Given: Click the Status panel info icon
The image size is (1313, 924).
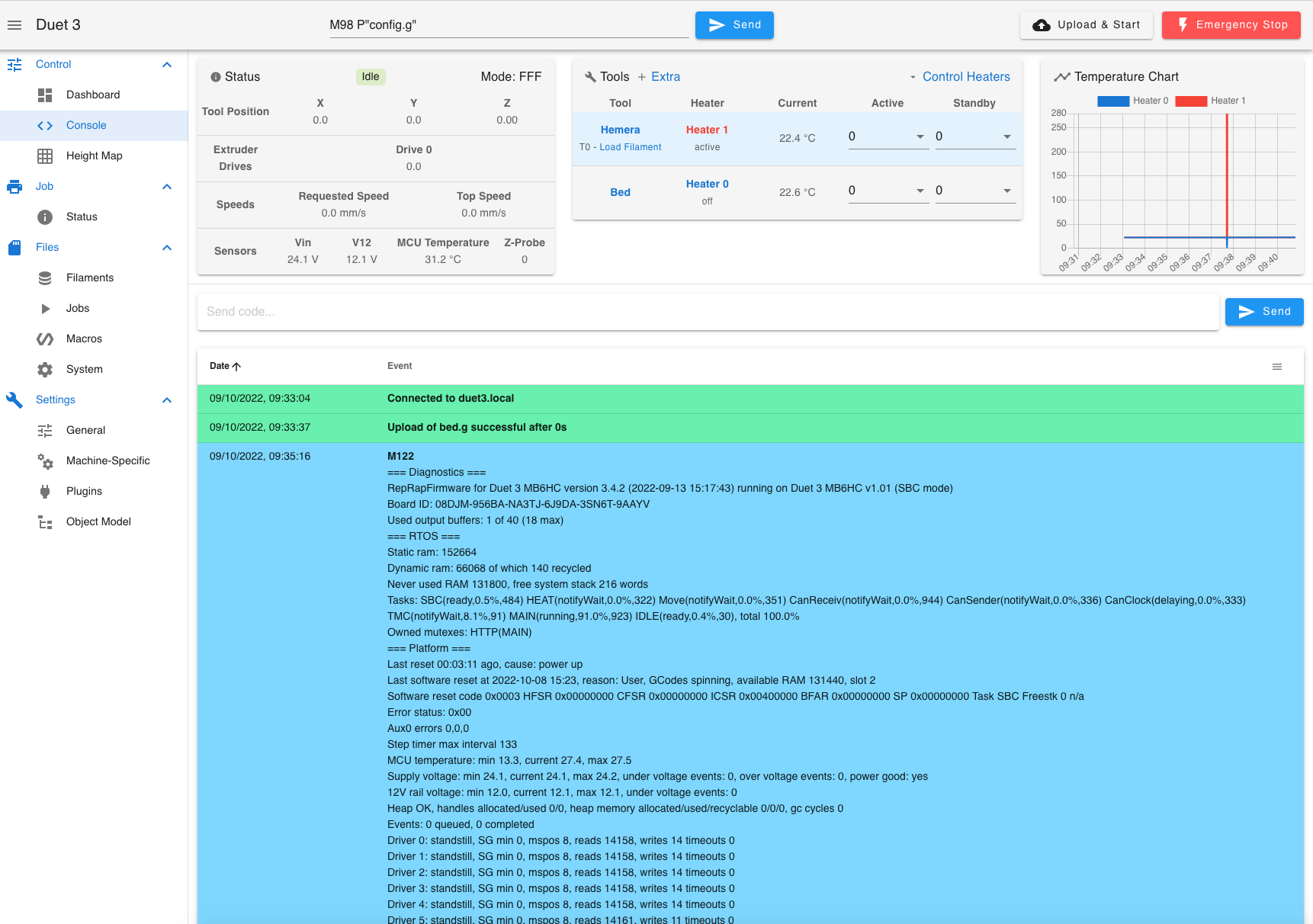Looking at the screenshot, I should tap(216, 77).
